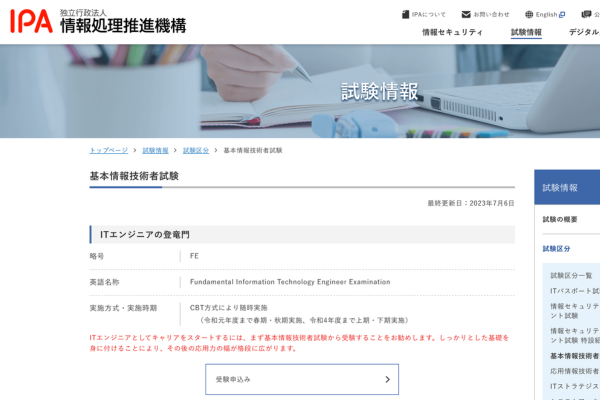Open the お問い合わせ link

[x=491, y=15]
